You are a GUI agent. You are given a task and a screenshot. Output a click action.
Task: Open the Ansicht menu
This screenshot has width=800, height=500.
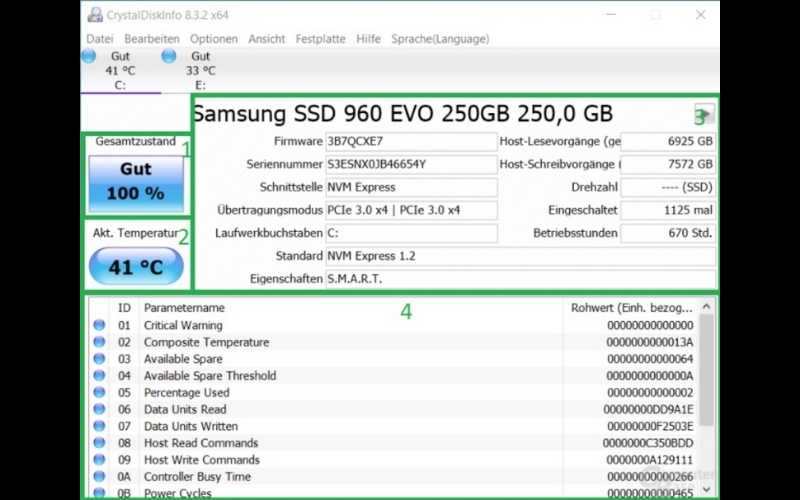(266, 39)
